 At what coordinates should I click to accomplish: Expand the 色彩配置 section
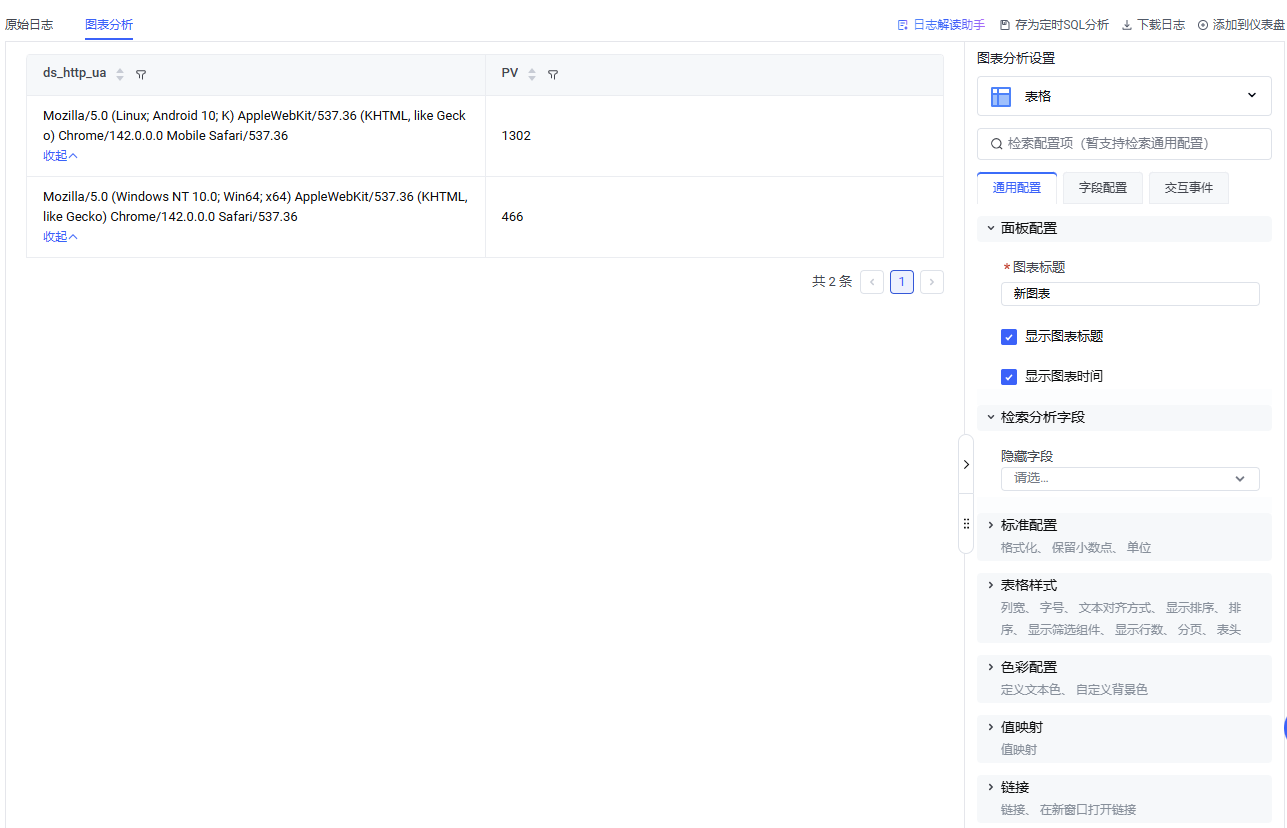pyautogui.click(x=1029, y=667)
